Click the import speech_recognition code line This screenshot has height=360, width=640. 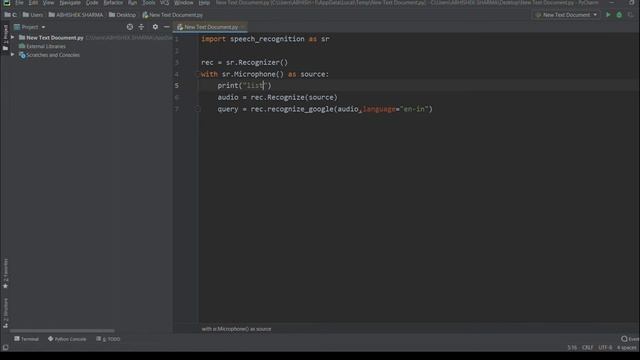tap(265, 39)
